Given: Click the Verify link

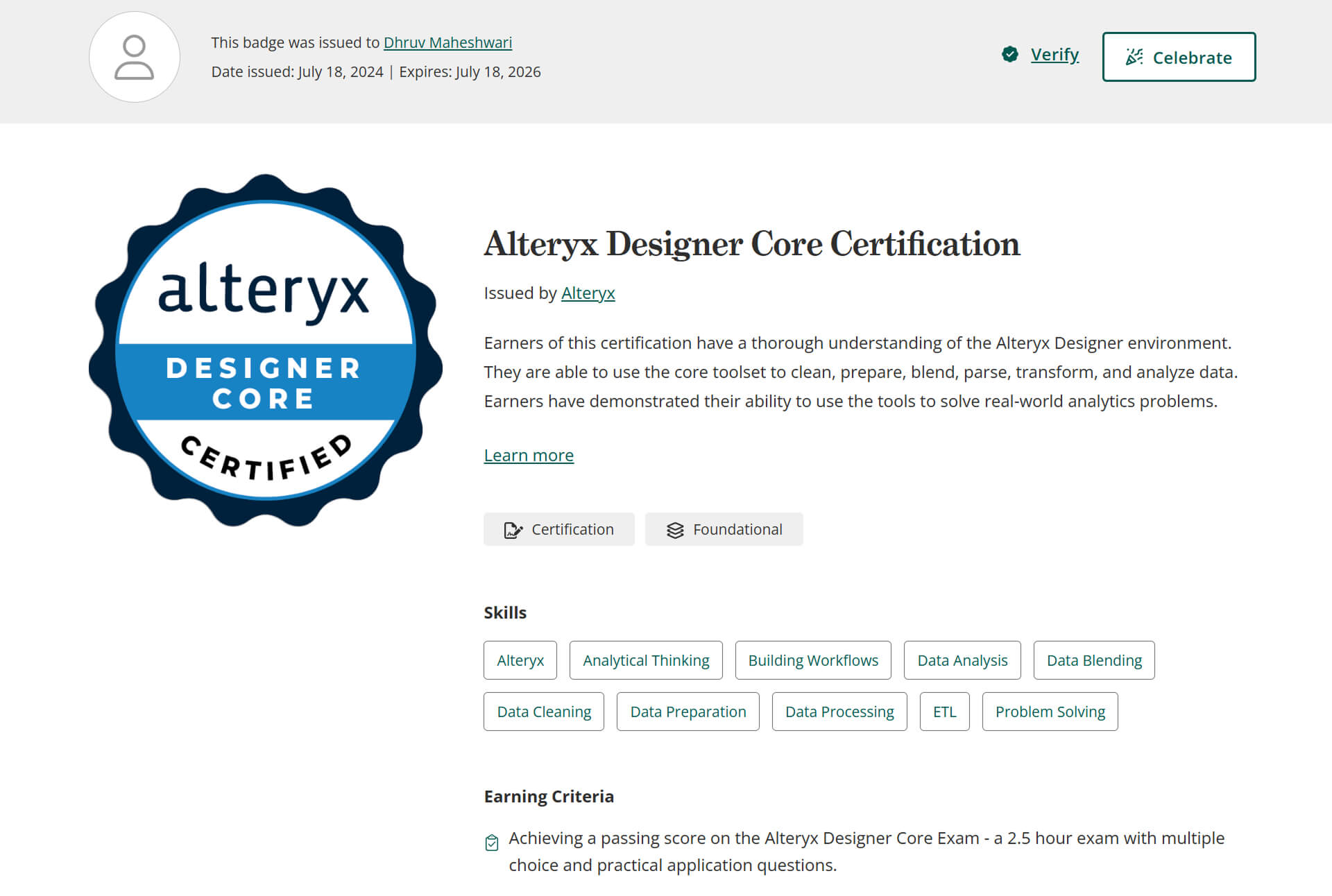Looking at the screenshot, I should 1054,54.
